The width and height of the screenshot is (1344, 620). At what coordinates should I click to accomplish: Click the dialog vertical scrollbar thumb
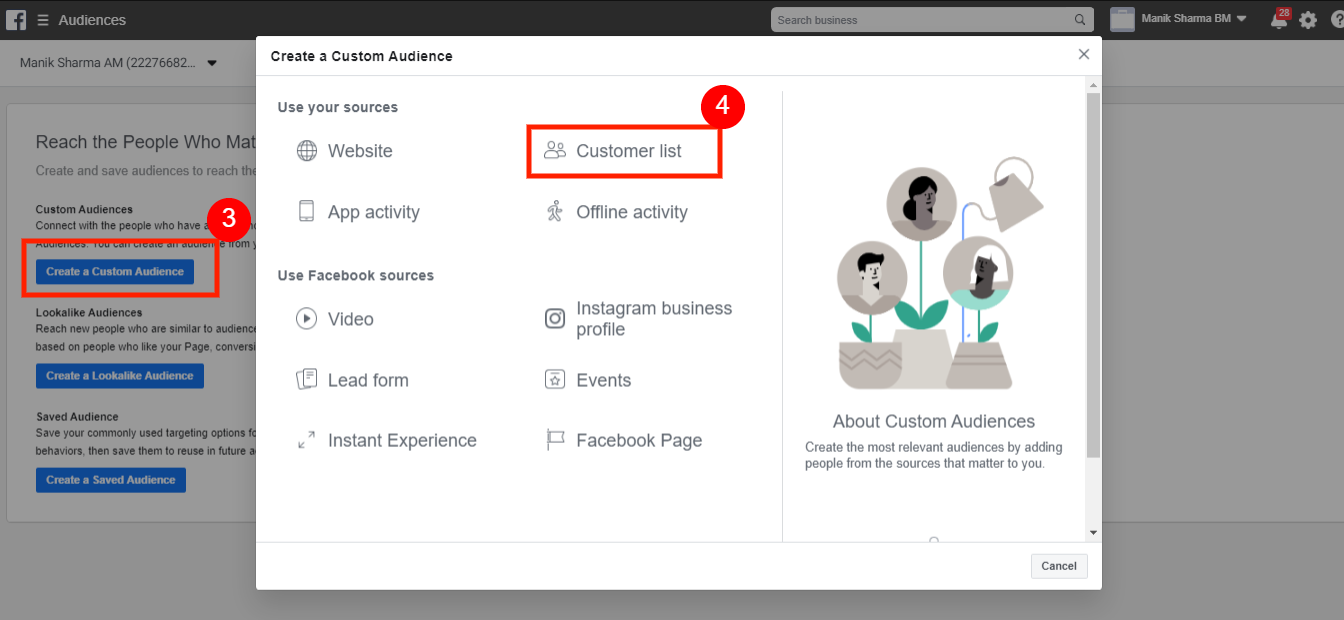click(1093, 275)
